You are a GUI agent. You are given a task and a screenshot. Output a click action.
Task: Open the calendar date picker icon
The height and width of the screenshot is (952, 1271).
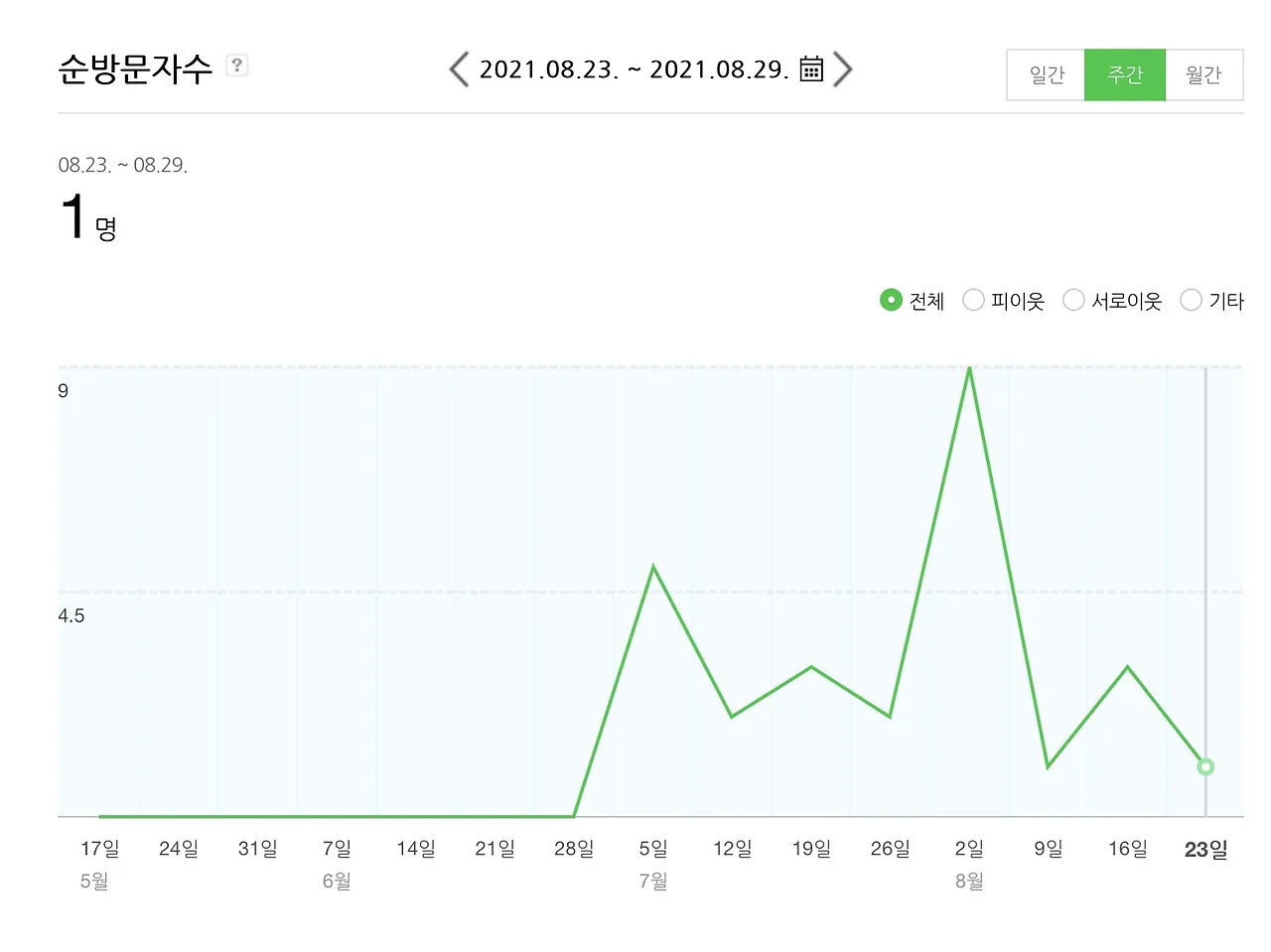pos(810,69)
